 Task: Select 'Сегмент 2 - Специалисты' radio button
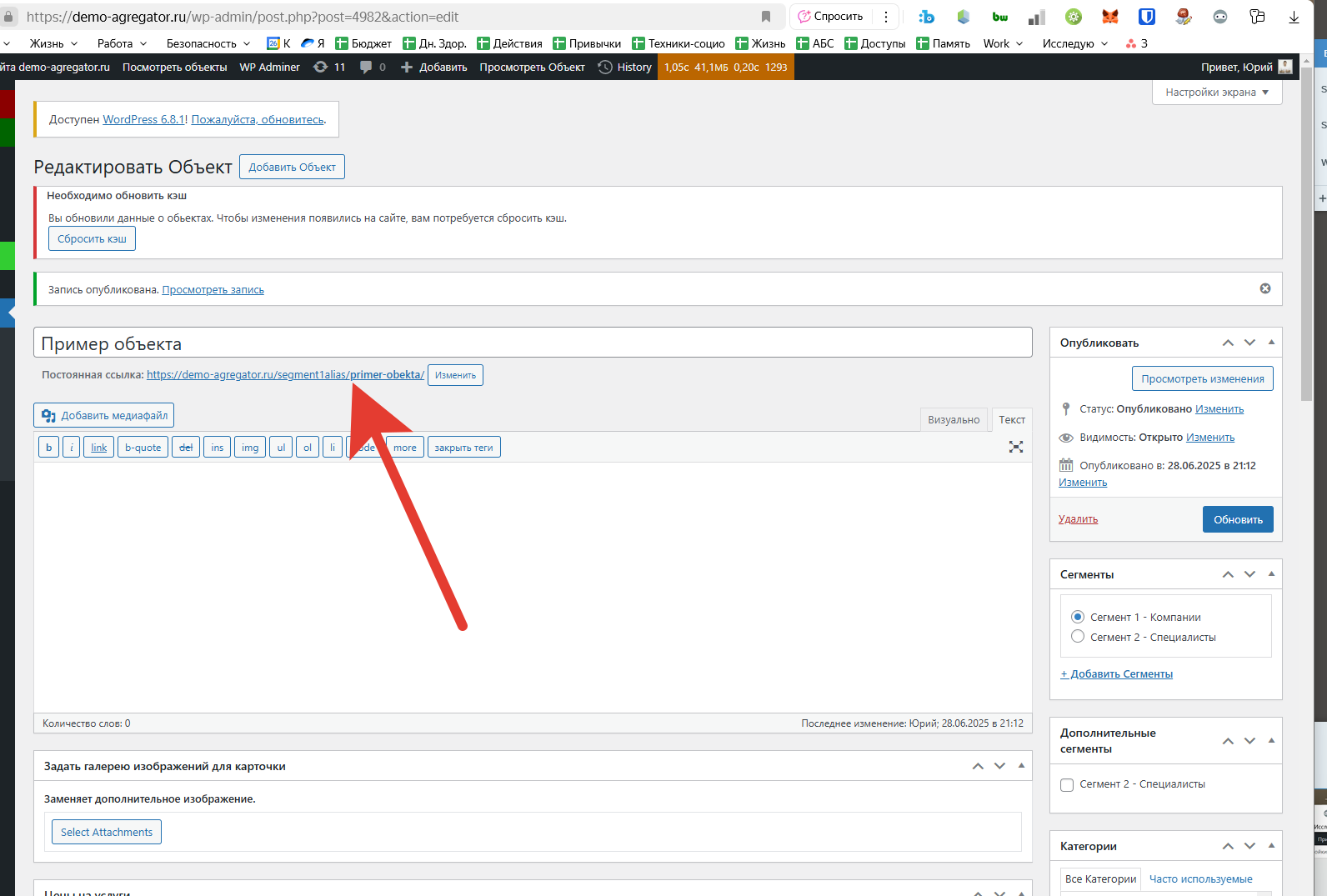(1078, 637)
